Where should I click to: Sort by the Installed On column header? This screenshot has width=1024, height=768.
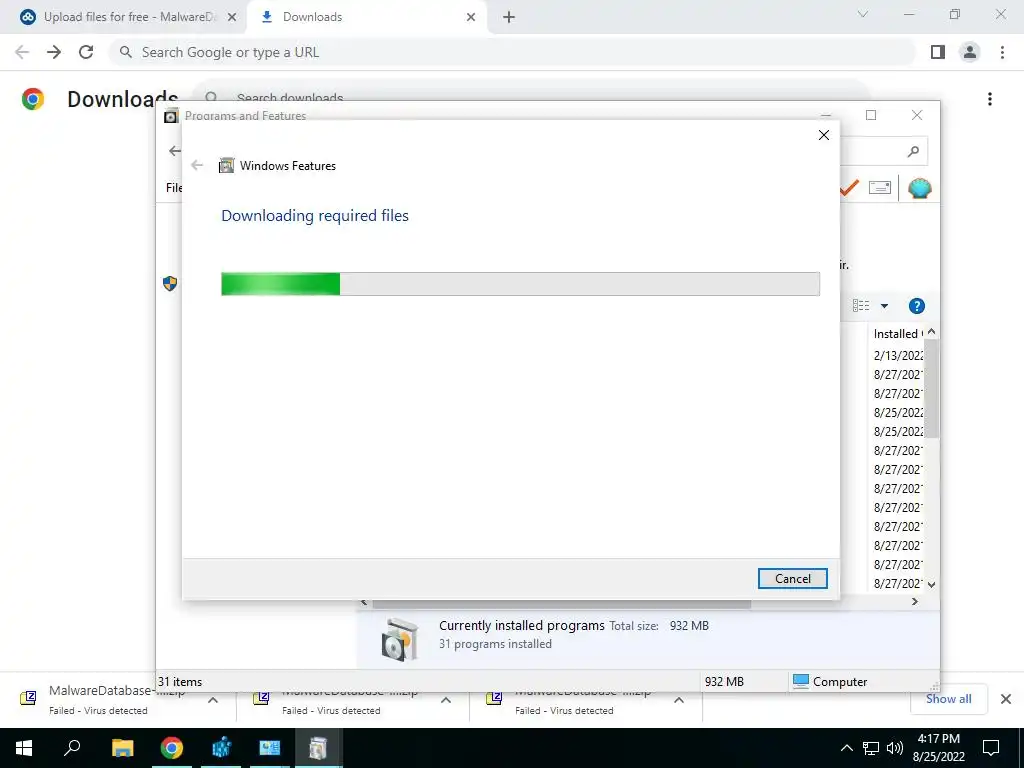[897, 334]
